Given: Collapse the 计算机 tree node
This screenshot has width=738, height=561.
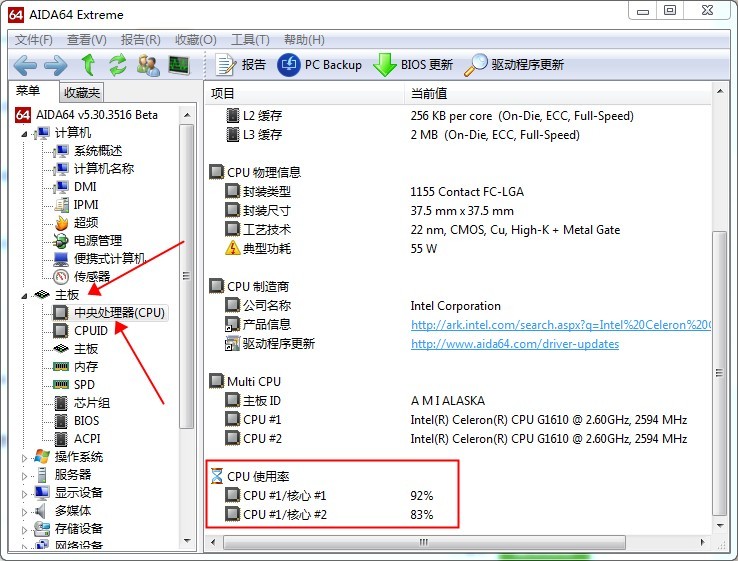Looking at the screenshot, I should coord(24,134).
